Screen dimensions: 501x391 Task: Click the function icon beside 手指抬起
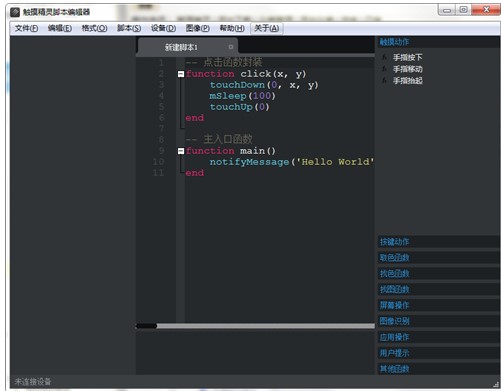(384, 81)
